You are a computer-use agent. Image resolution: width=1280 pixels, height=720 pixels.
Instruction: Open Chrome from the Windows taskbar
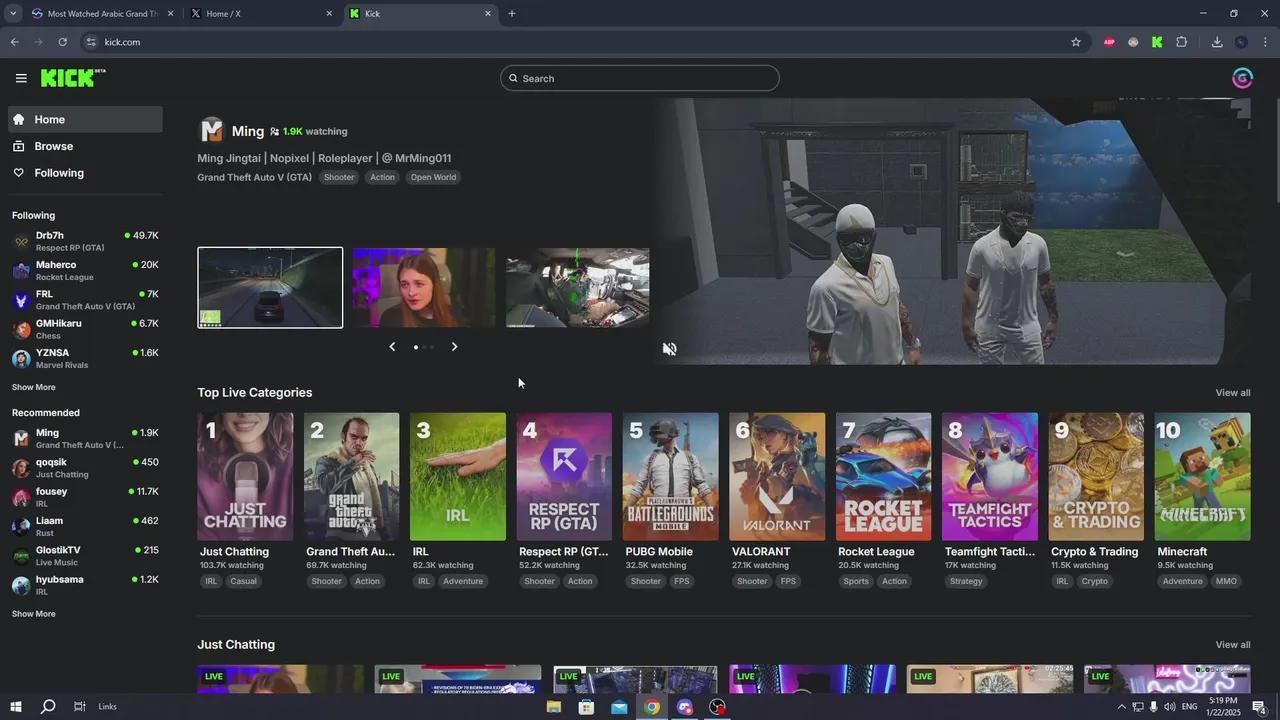coord(652,707)
